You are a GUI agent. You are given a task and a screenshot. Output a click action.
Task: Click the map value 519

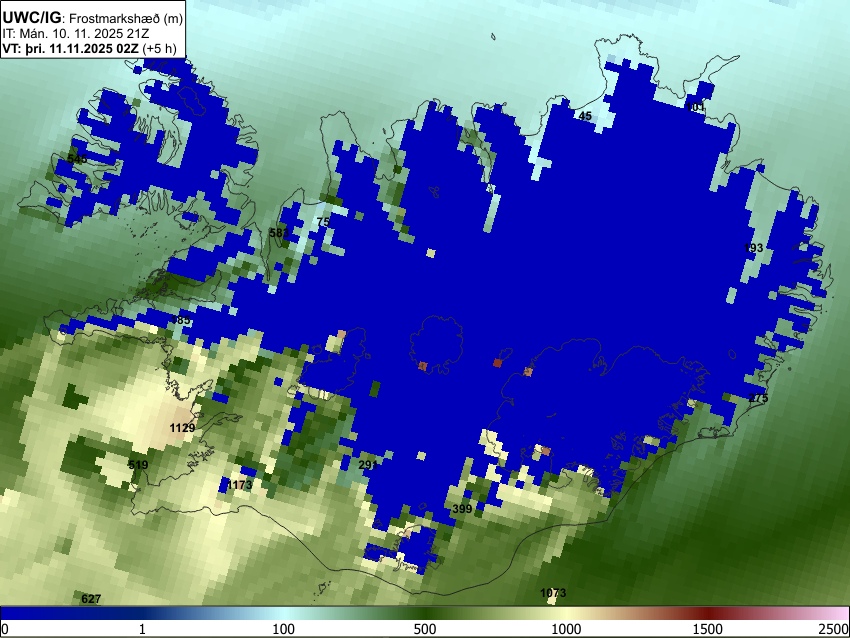coord(138,465)
